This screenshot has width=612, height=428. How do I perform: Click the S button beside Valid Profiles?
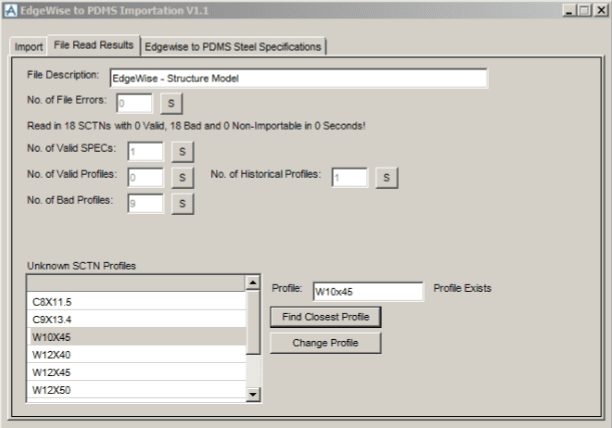pyautogui.click(x=182, y=178)
